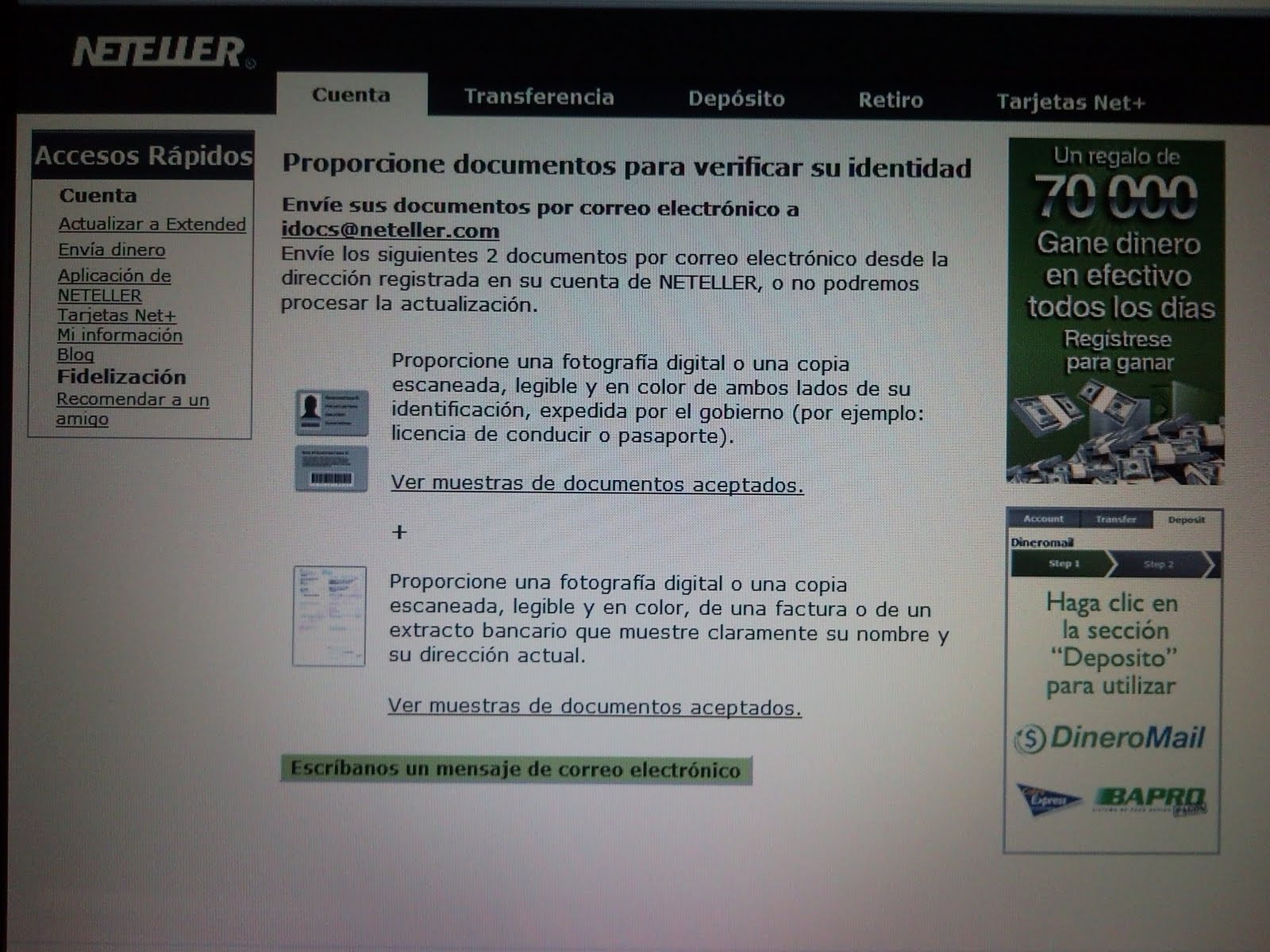Open the Envía dinero link
This screenshot has height=952, width=1270.
tap(112, 250)
